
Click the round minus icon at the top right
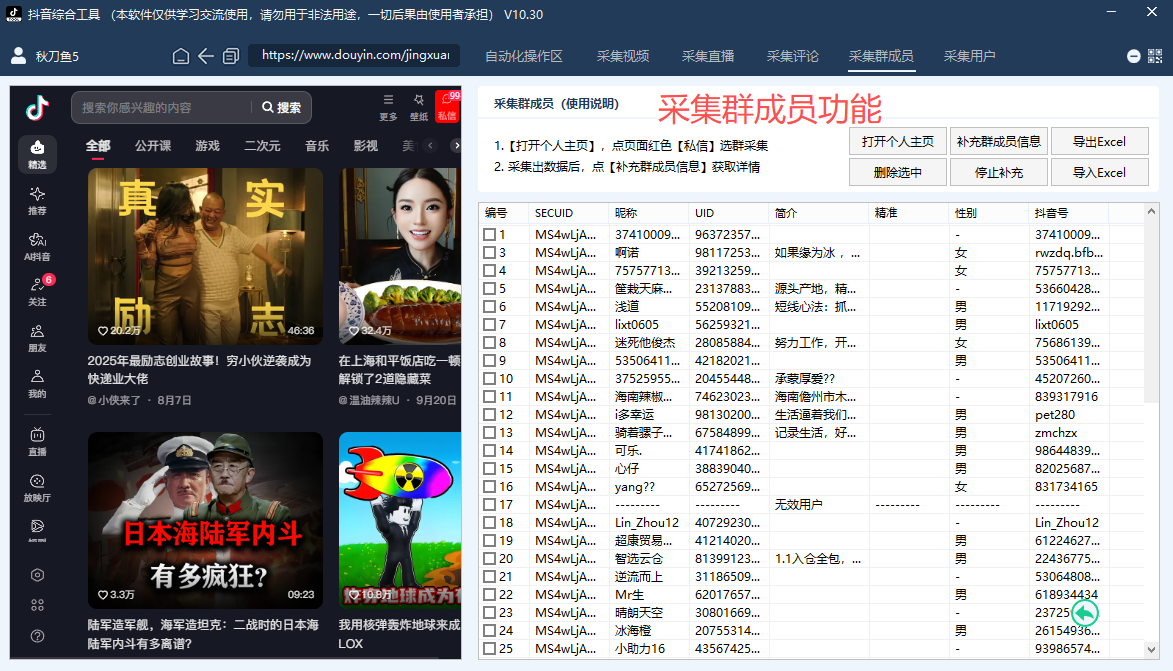[x=1133, y=56]
